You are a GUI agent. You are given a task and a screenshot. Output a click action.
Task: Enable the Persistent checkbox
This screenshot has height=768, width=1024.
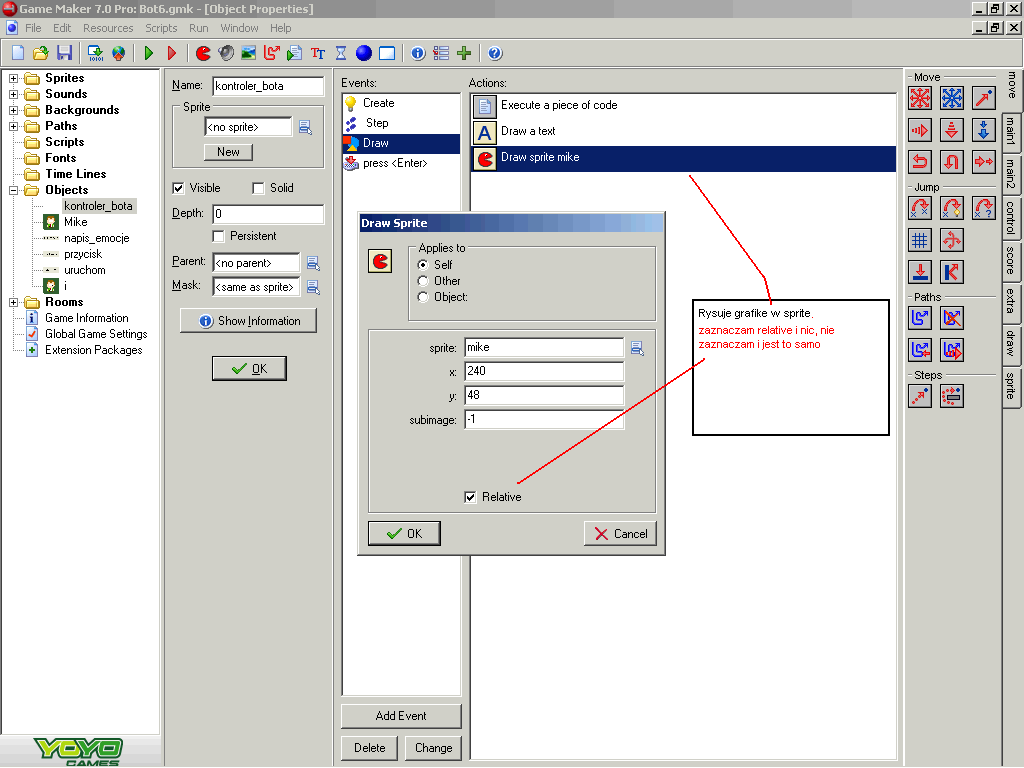[219, 236]
